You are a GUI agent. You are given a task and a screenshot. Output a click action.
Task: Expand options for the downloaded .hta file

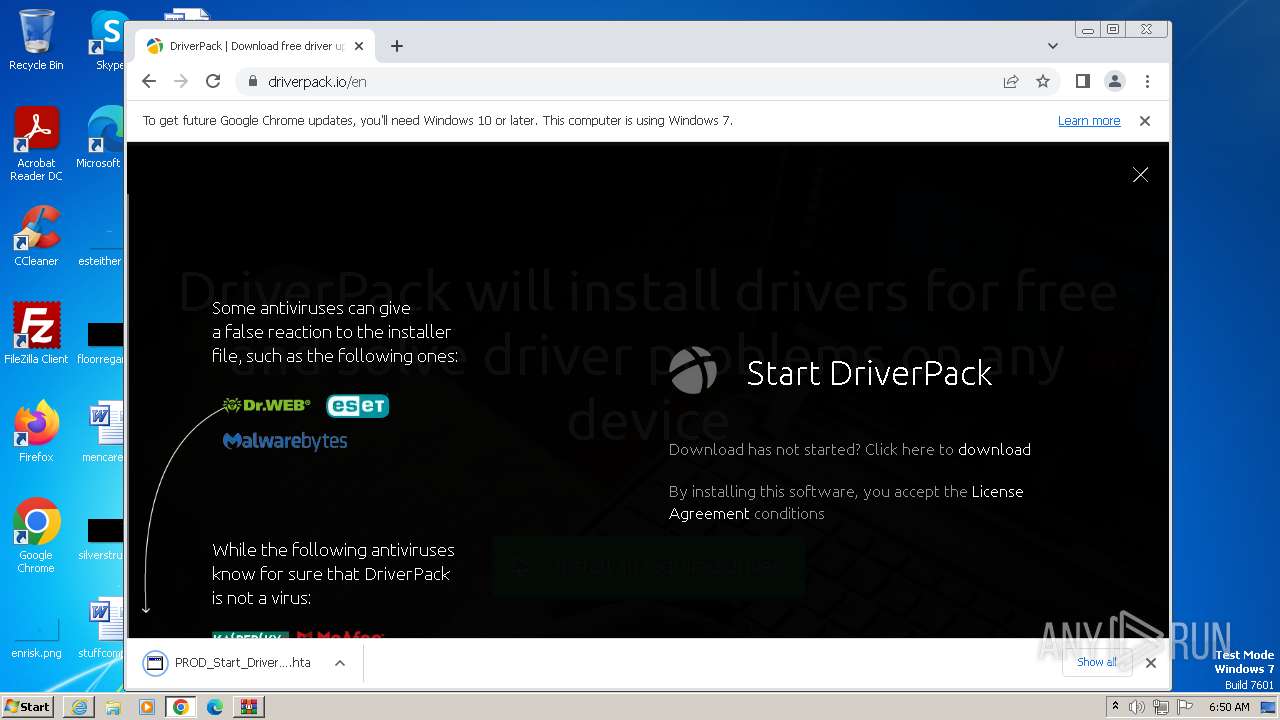[x=340, y=663]
